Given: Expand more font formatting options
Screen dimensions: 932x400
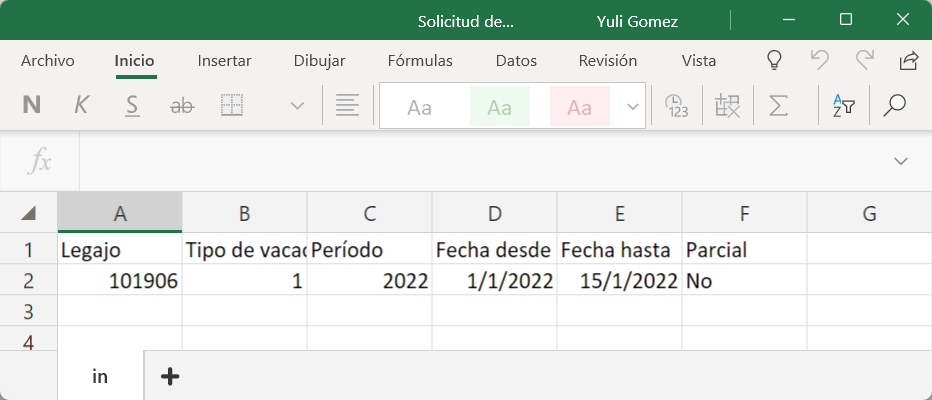Looking at the screenshot, I should click(x=297, y=105).
